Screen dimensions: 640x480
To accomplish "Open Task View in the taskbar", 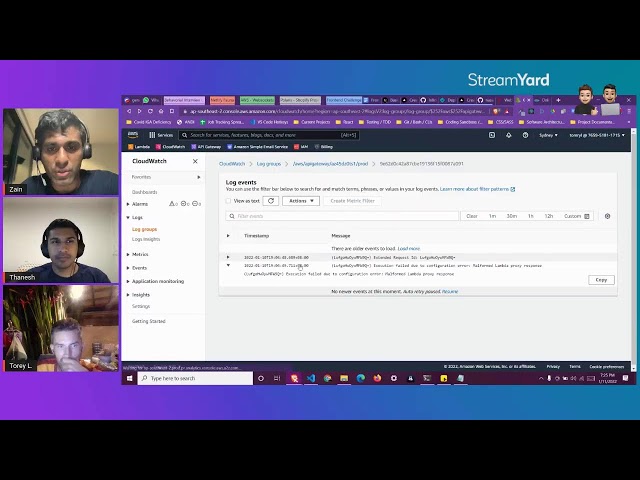I will (x=277, y=378).
